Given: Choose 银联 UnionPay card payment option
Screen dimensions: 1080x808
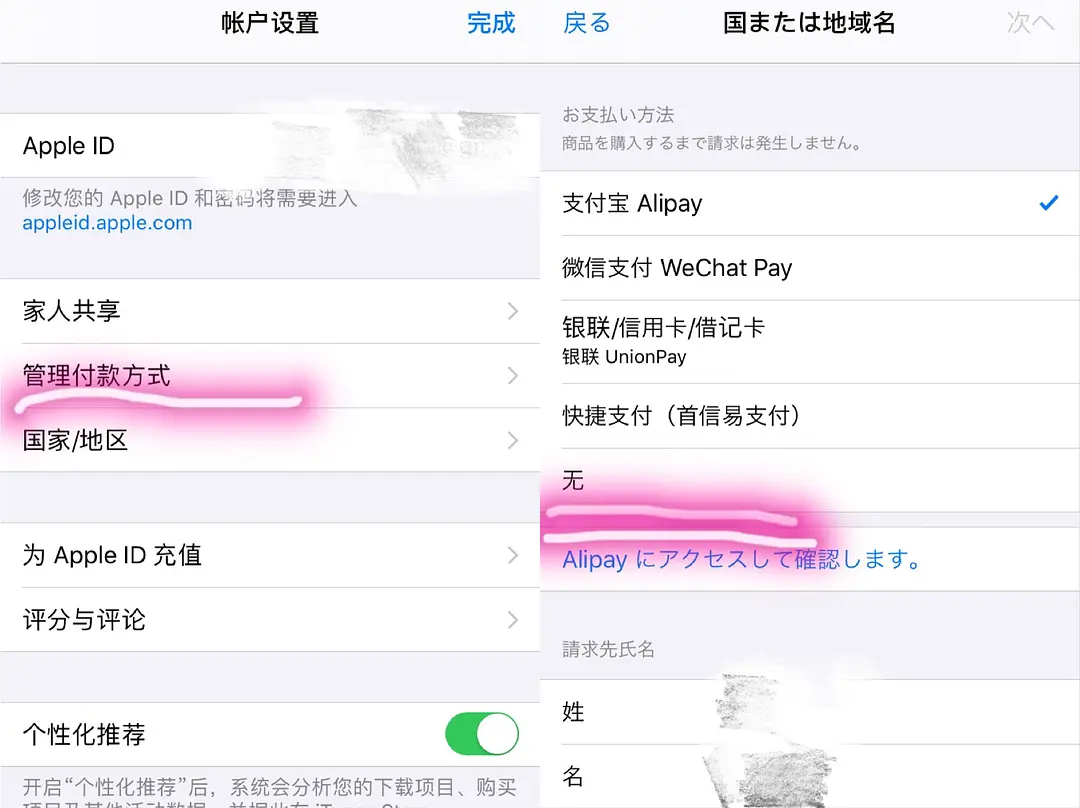Looking at the screenshot, I should [x=810, y=342].
